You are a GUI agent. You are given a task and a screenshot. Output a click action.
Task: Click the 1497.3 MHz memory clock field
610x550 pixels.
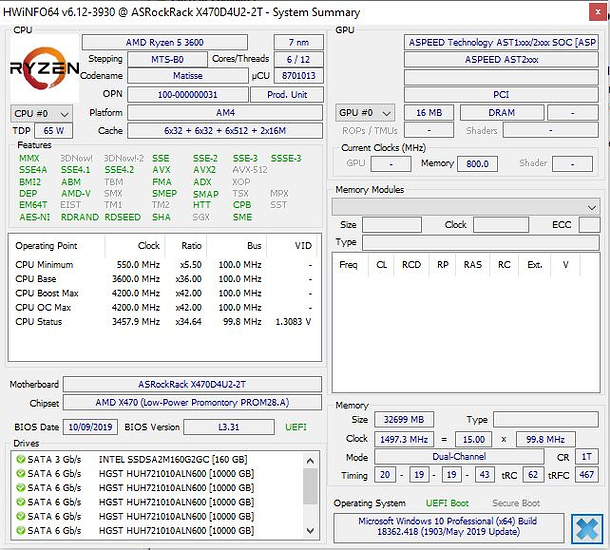404,440
